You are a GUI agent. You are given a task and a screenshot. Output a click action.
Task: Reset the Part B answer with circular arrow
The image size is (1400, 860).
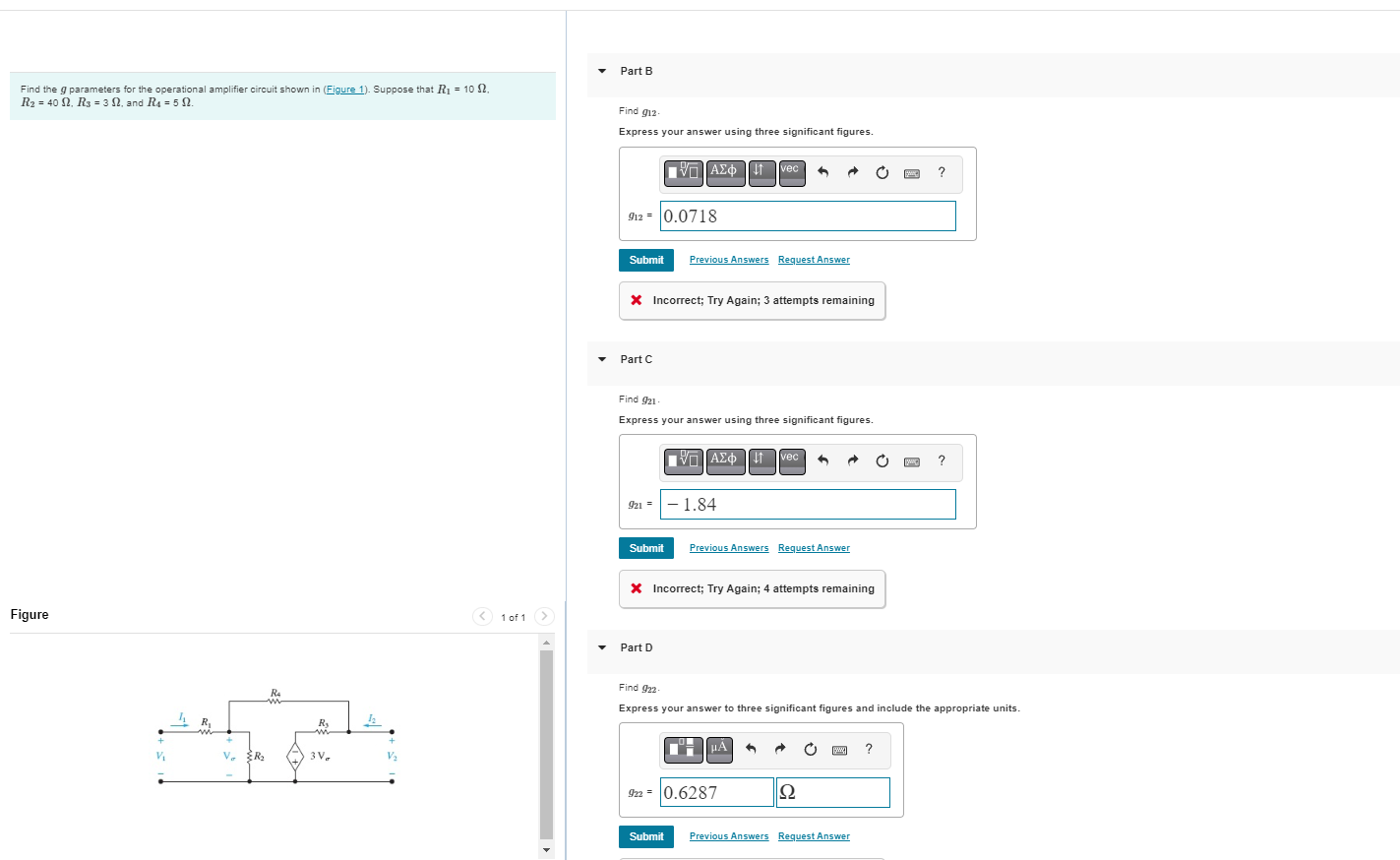(x=881, y=172)
